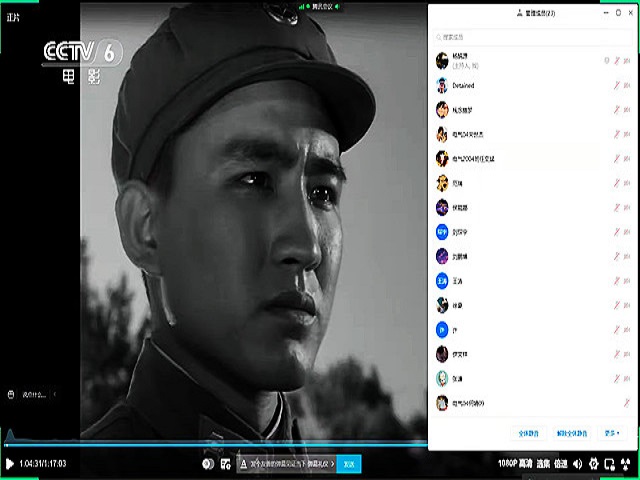Click the 腾讯会议 status bar at top
This screenshot has height=480, width=640.
click(320, 7)
